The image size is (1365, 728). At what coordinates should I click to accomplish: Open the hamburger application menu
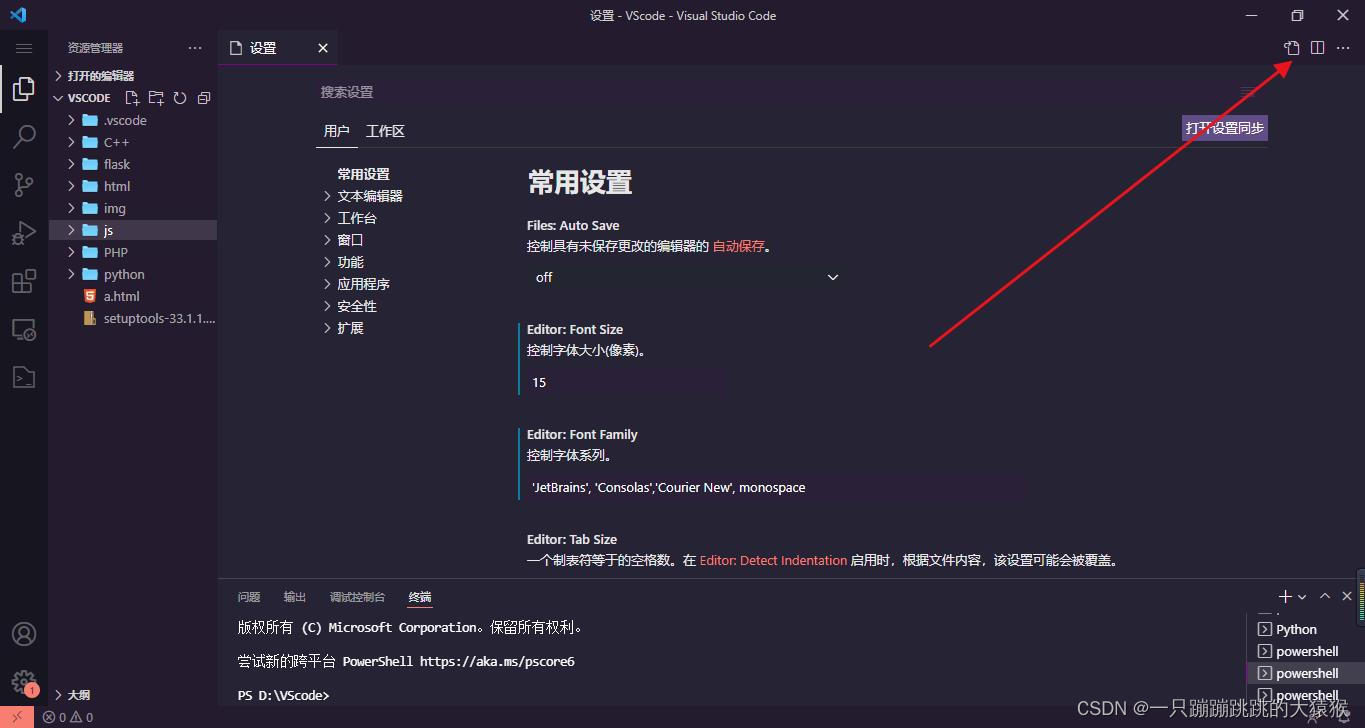(24, 48)
